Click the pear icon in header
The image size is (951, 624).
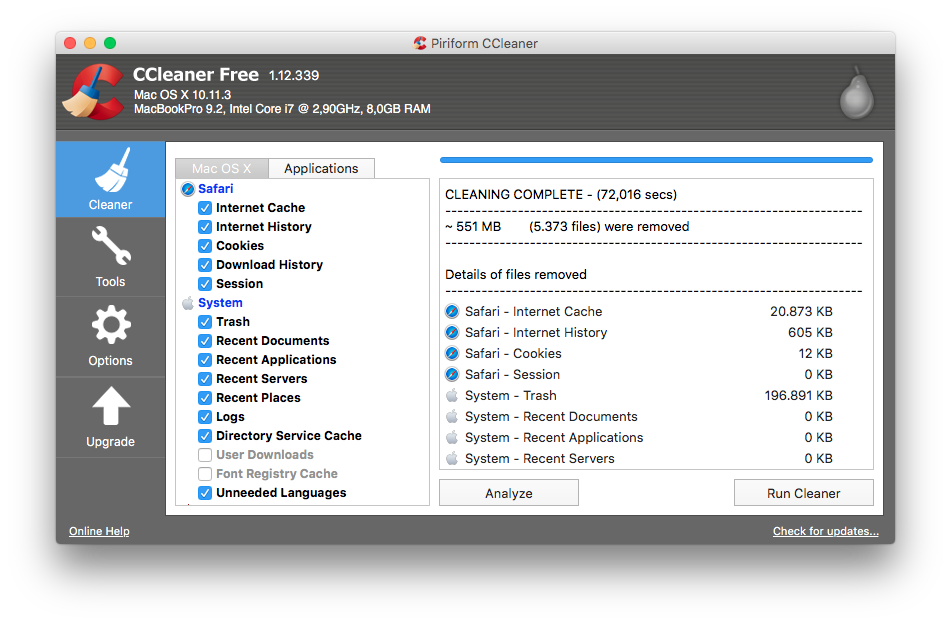coord(856,93)
